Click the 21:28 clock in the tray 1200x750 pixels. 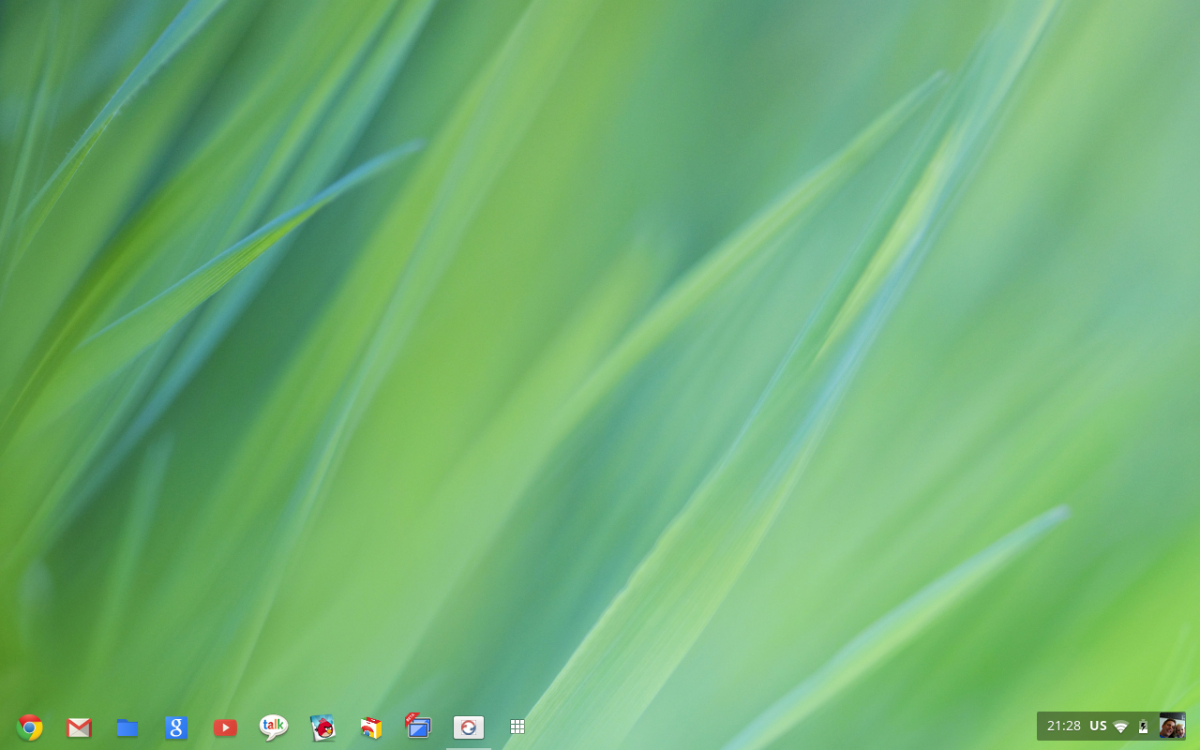click(x=1064, y=726)
